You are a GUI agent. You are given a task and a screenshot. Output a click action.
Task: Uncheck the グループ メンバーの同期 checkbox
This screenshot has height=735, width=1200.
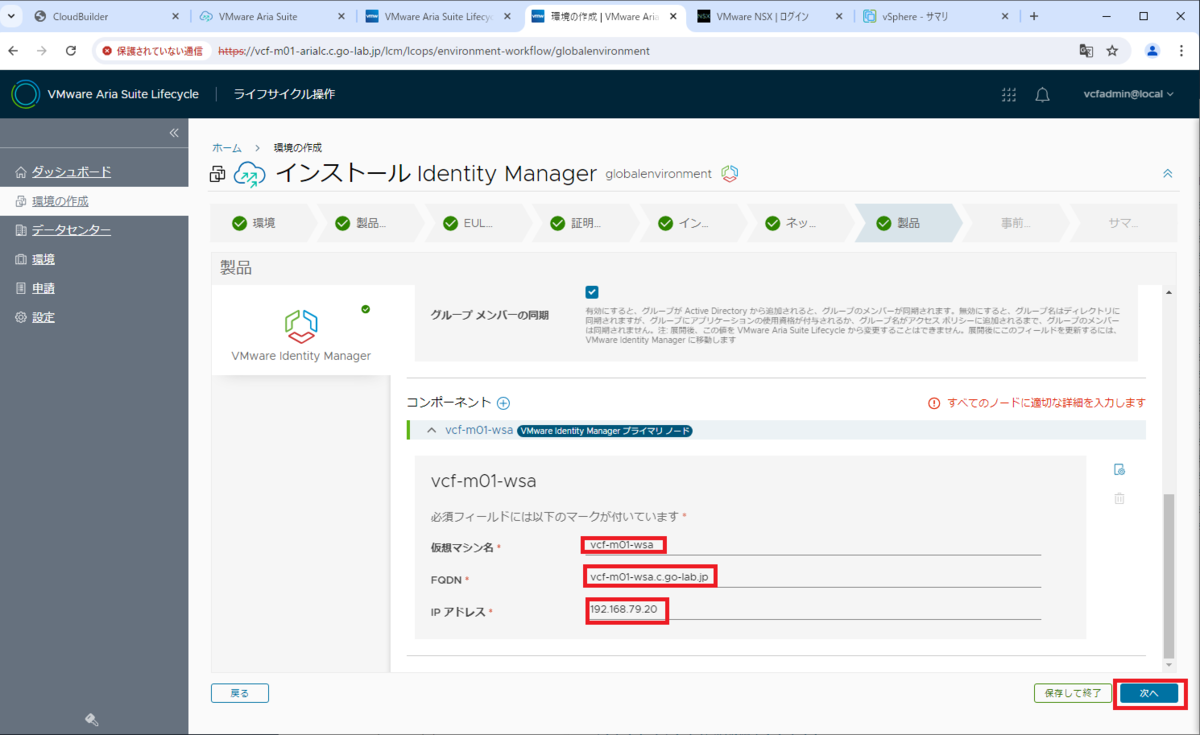pyautogui.click(x=592, y=292)
